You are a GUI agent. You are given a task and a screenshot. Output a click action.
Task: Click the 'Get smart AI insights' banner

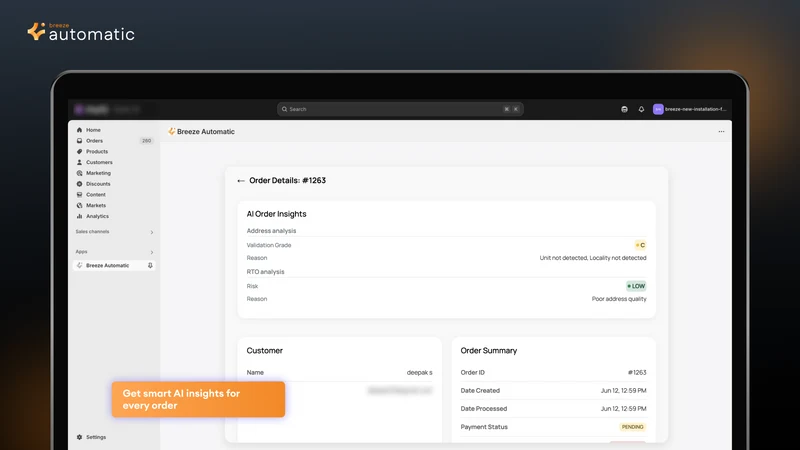(x=198, y=399)
